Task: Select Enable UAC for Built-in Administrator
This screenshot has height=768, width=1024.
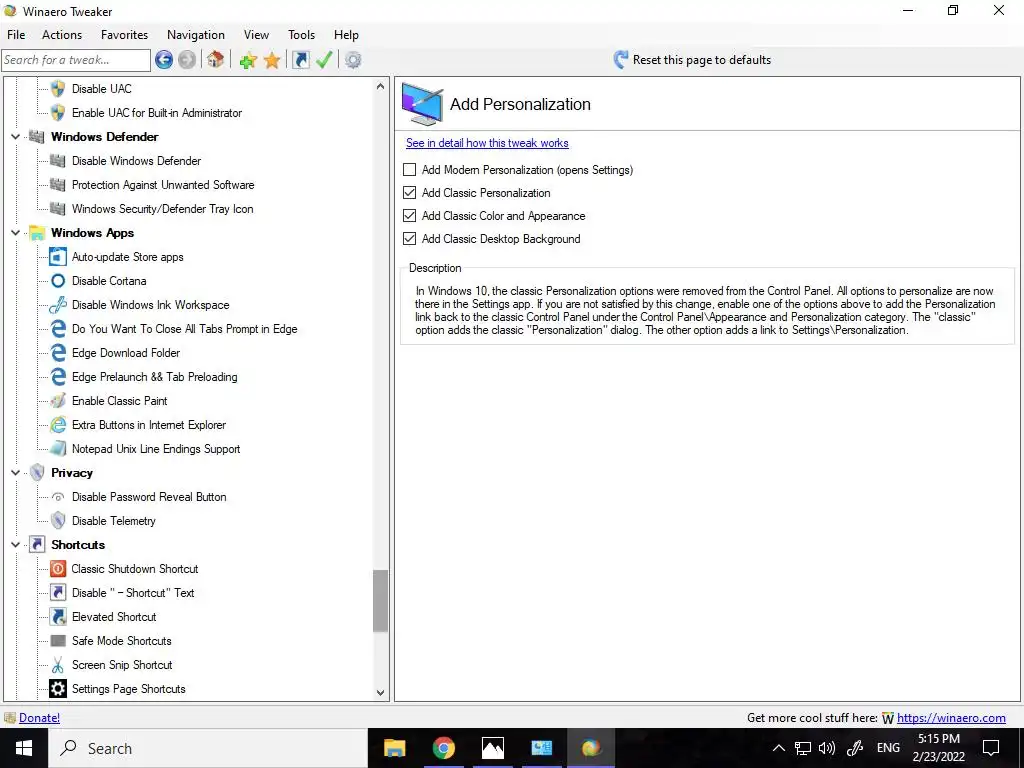Action: (x=157, y=113)
